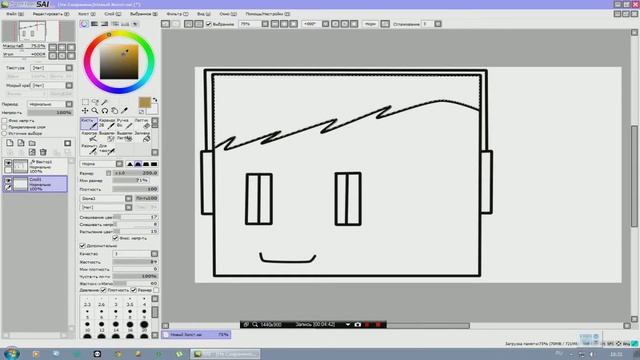Open the Фильтр menu
The width and height of the screenshot is (640, 360).
click(x=177, y=14)
